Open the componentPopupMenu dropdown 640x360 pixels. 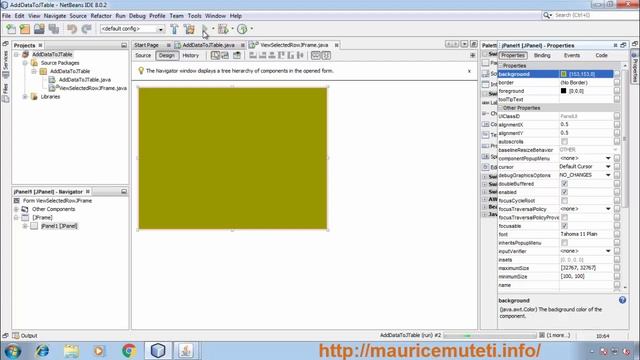click(x=608, y=158)
